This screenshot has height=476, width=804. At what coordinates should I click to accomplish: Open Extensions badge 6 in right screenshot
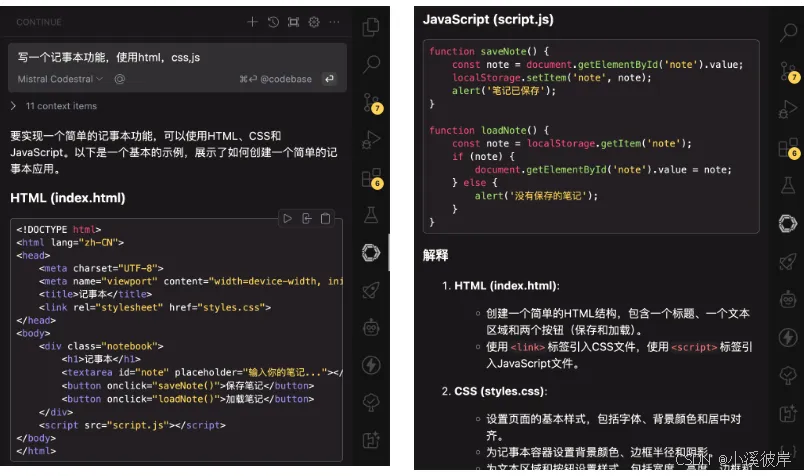tap(788, 147)
